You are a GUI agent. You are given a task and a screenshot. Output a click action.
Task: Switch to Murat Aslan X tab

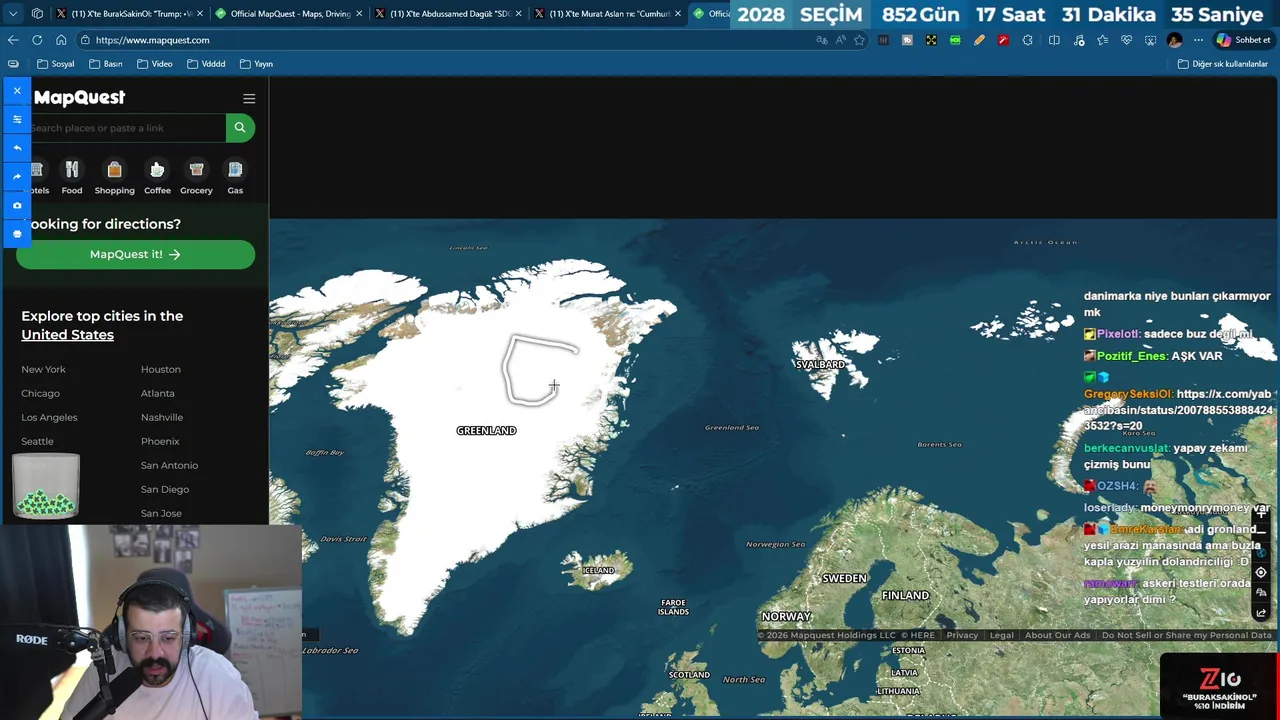coord(607,14)
